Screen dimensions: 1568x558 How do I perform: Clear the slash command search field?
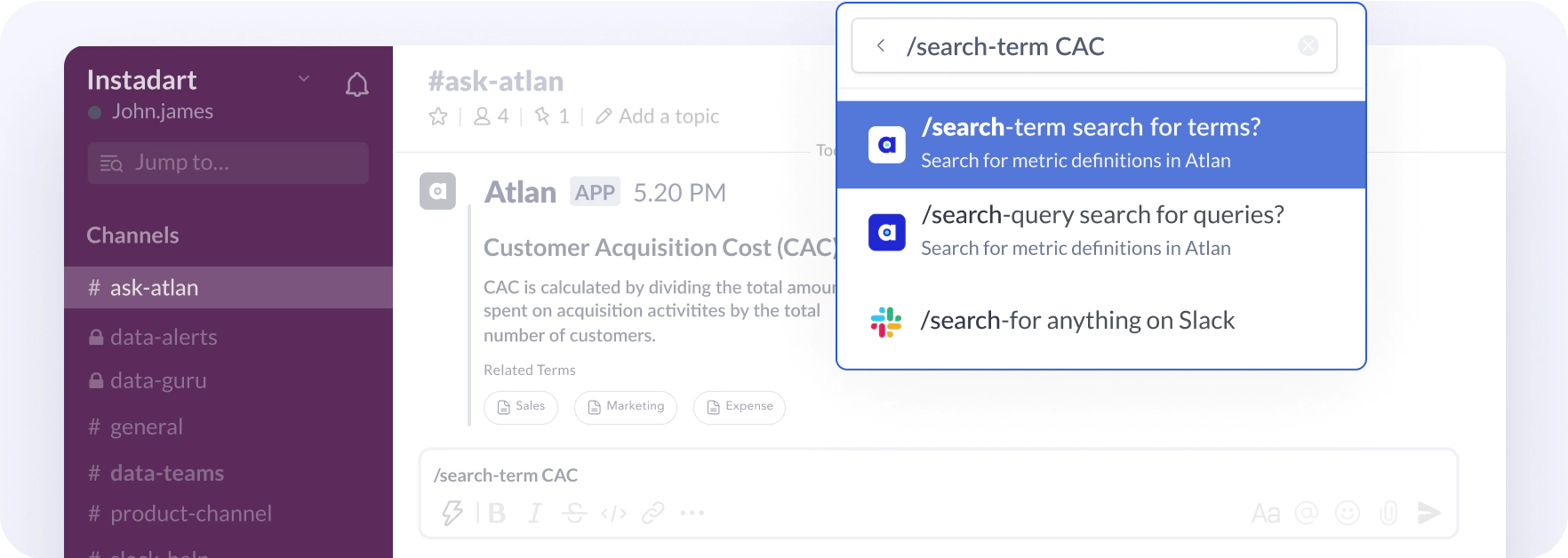point(1308,45)
